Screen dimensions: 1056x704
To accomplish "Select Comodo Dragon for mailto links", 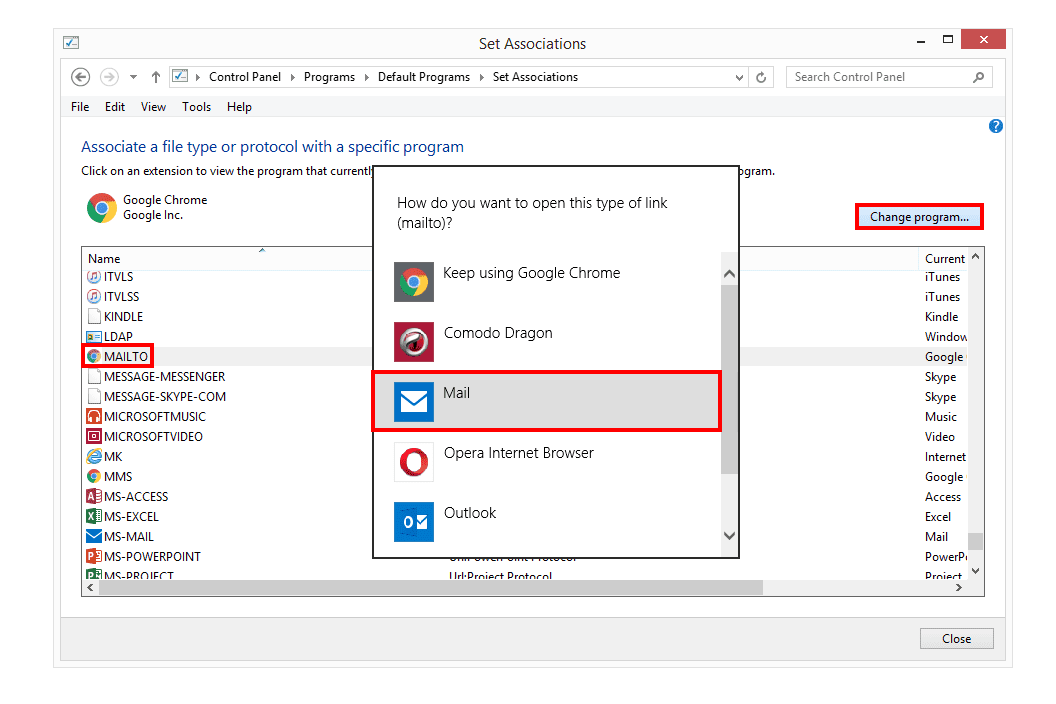I will coord(547,342).
